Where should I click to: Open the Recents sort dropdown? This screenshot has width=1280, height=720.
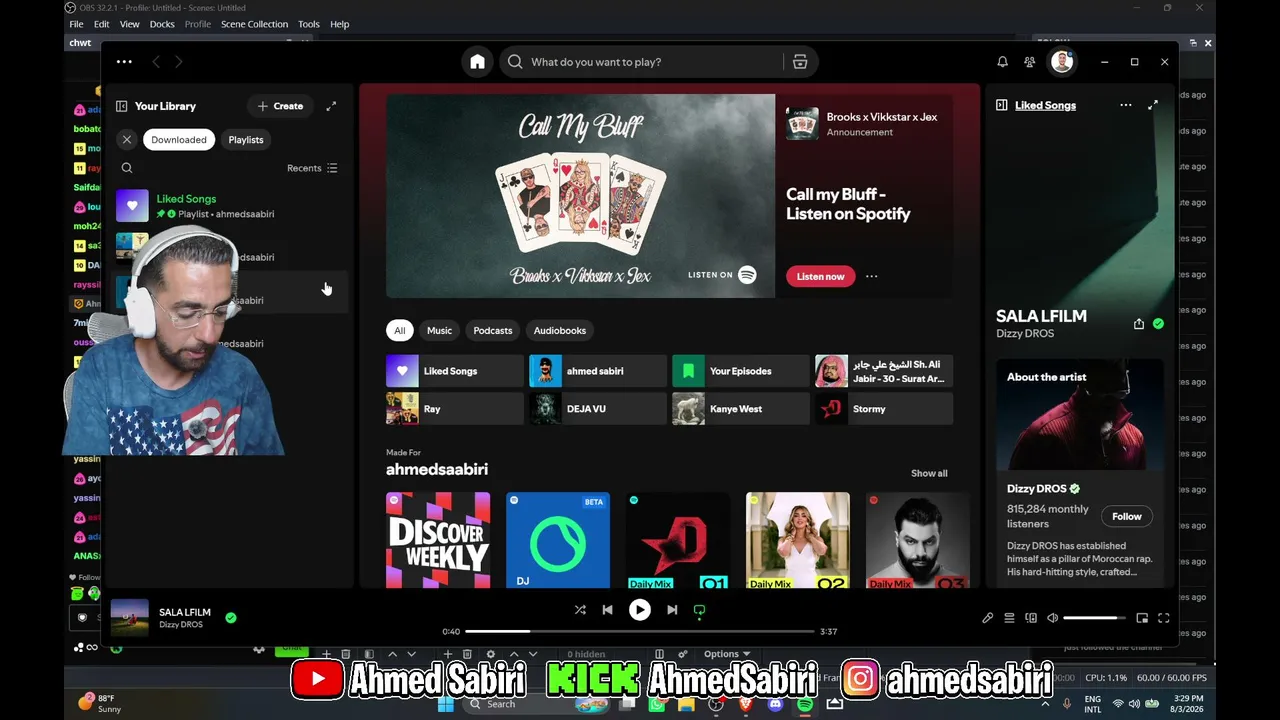pyautogui.click(x=312, y=168)
